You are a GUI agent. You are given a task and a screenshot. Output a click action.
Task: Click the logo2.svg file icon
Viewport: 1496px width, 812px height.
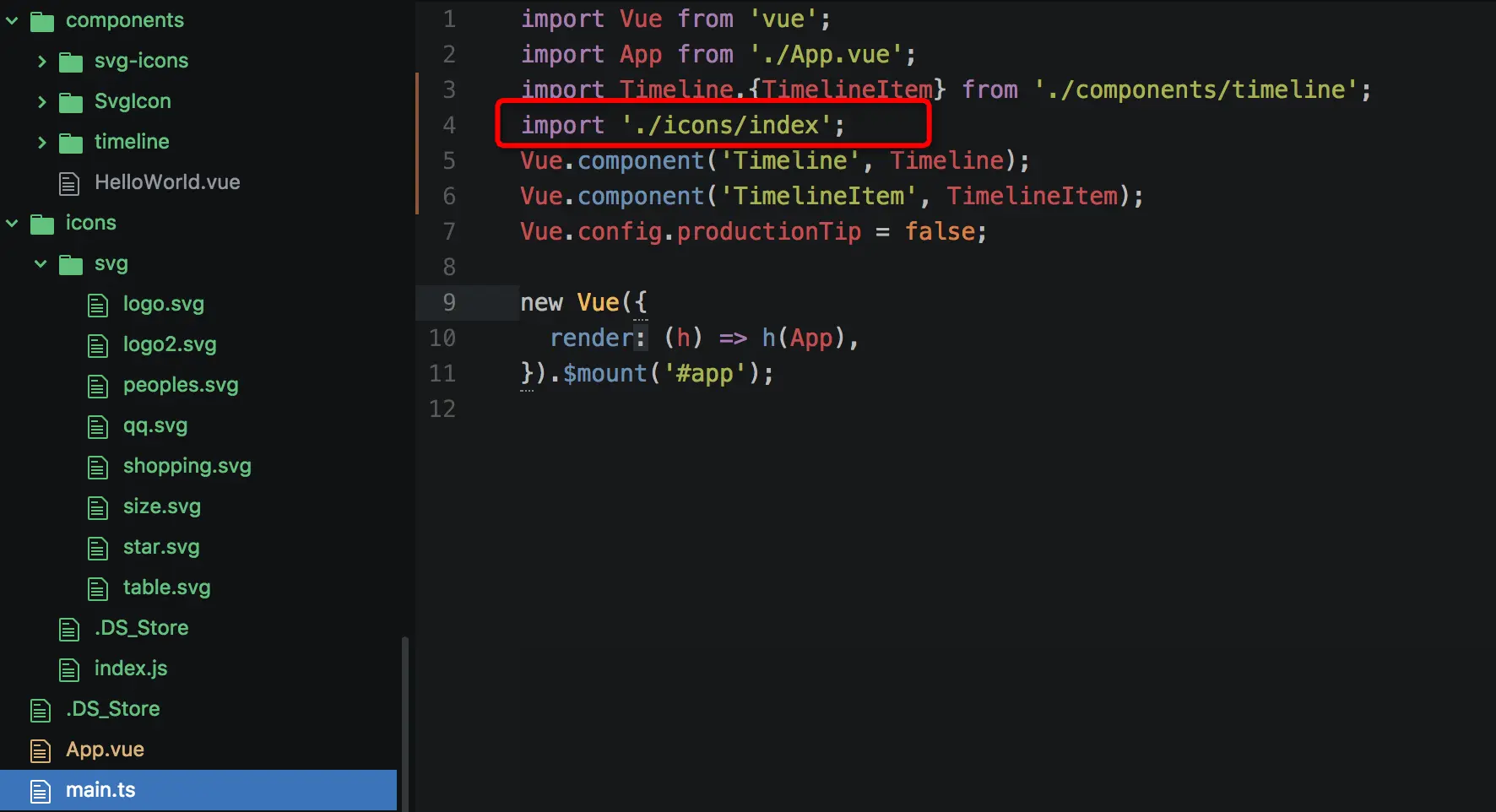98,345
